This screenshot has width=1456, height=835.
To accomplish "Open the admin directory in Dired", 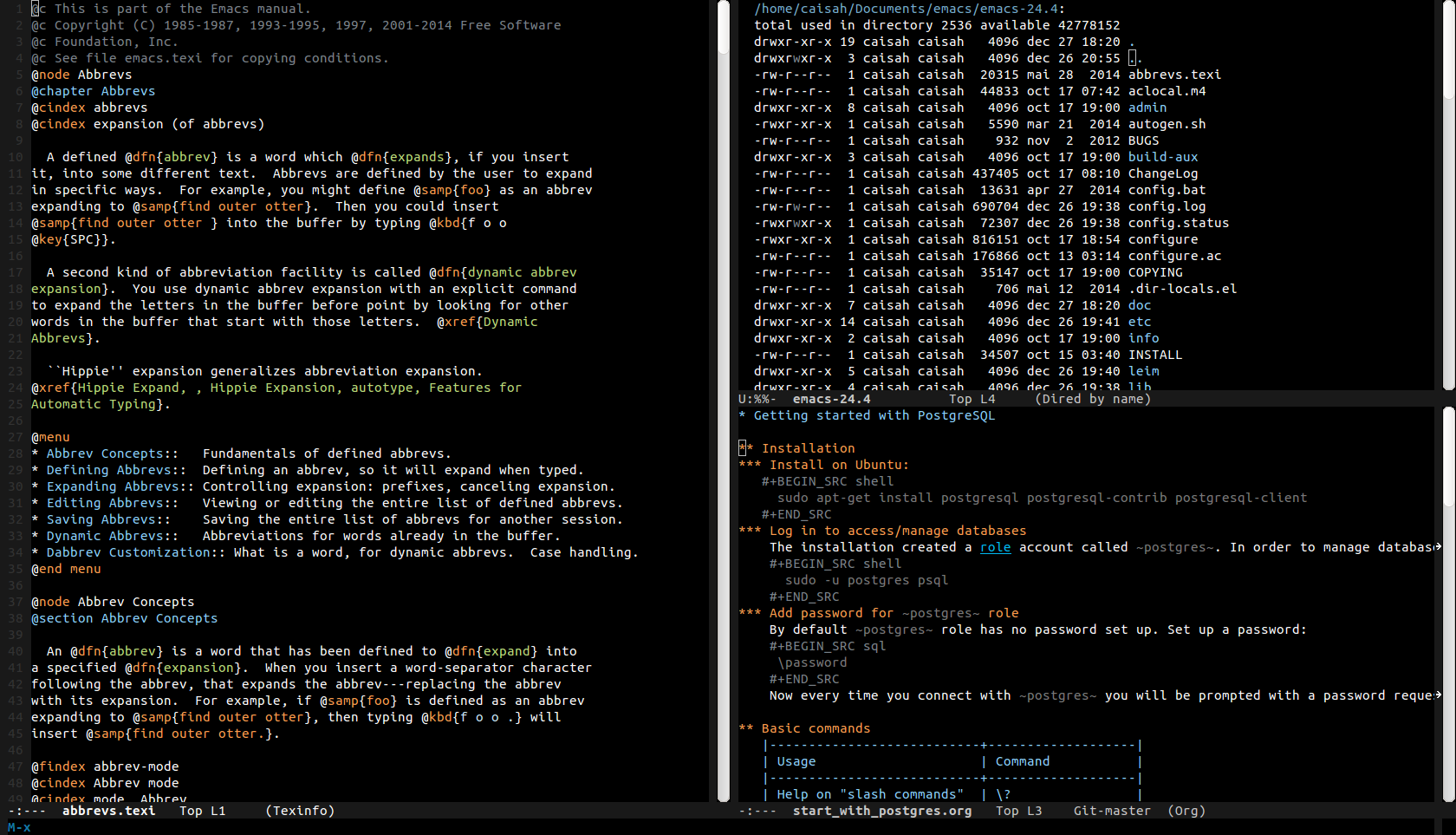I will 1147,108.
